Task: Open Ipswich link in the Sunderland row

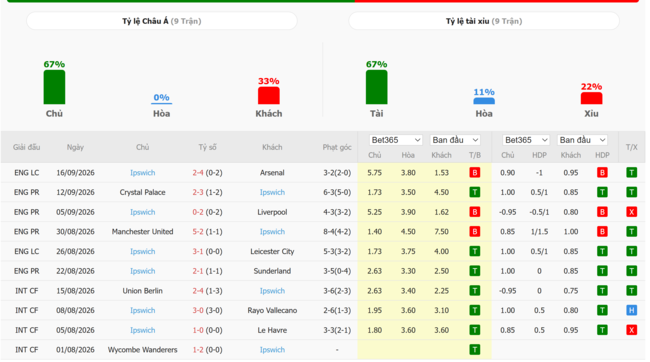Action: pyautogui.click(x=143, y=271)
